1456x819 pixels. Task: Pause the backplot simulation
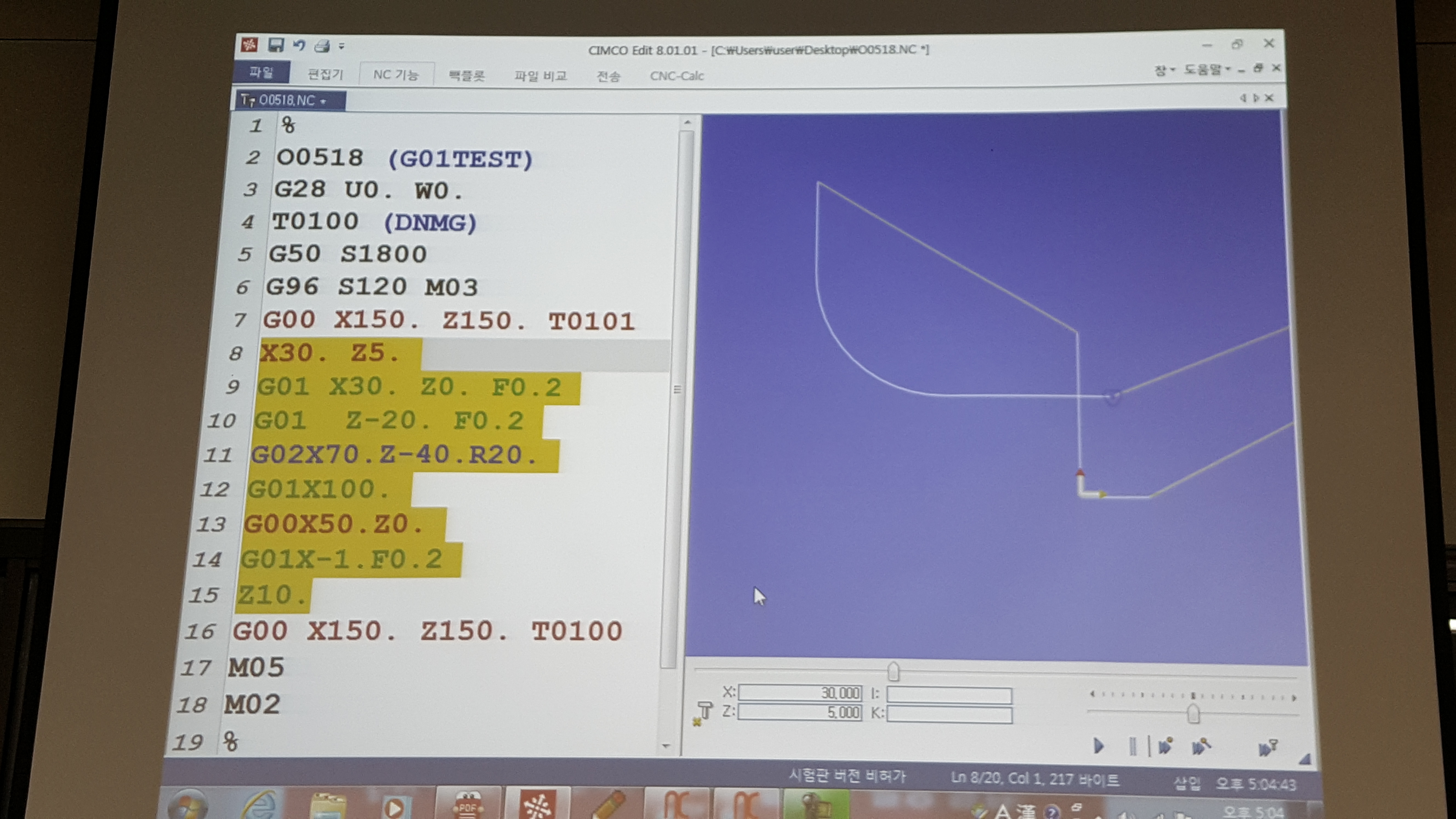pos(1132,747)
